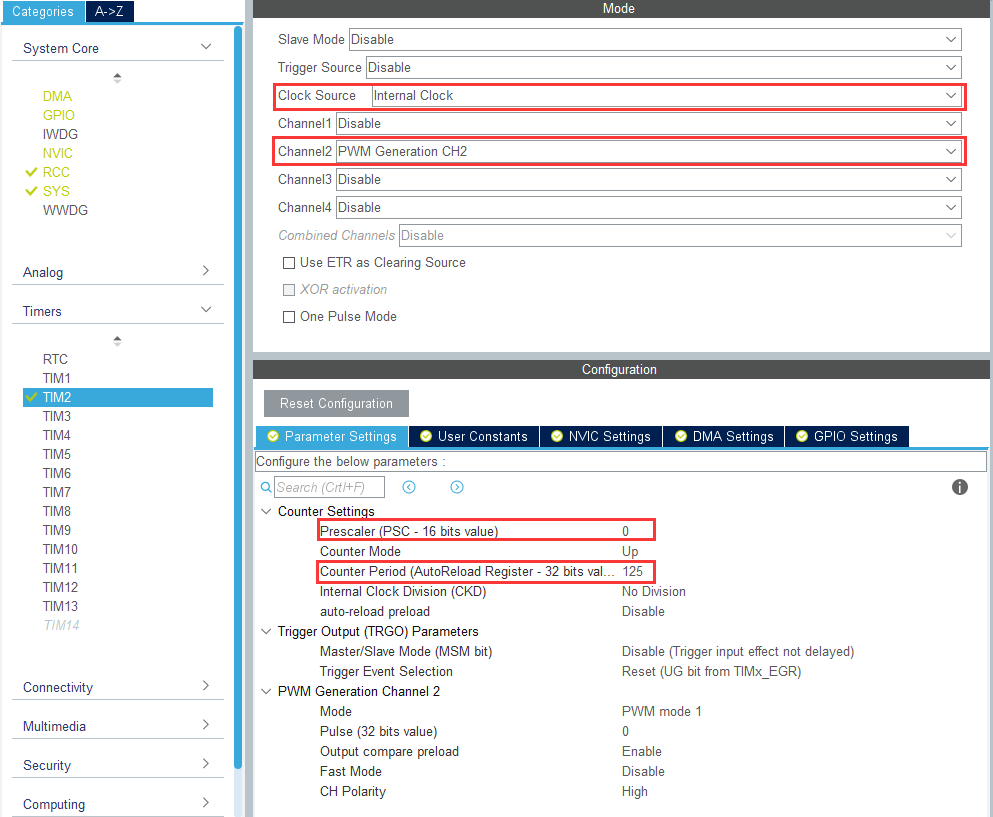Click the previous search result arrow icon
The image size is (993, 817).
[x=409, y=487]
